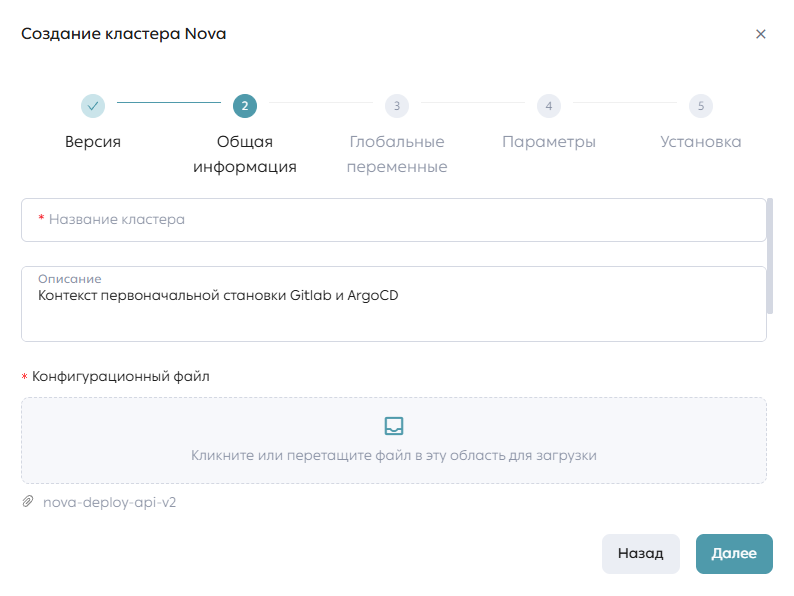Click the form's vertical scrollbar
The height and width of the screenshot is (596, 794).
[x=770, y=256]
